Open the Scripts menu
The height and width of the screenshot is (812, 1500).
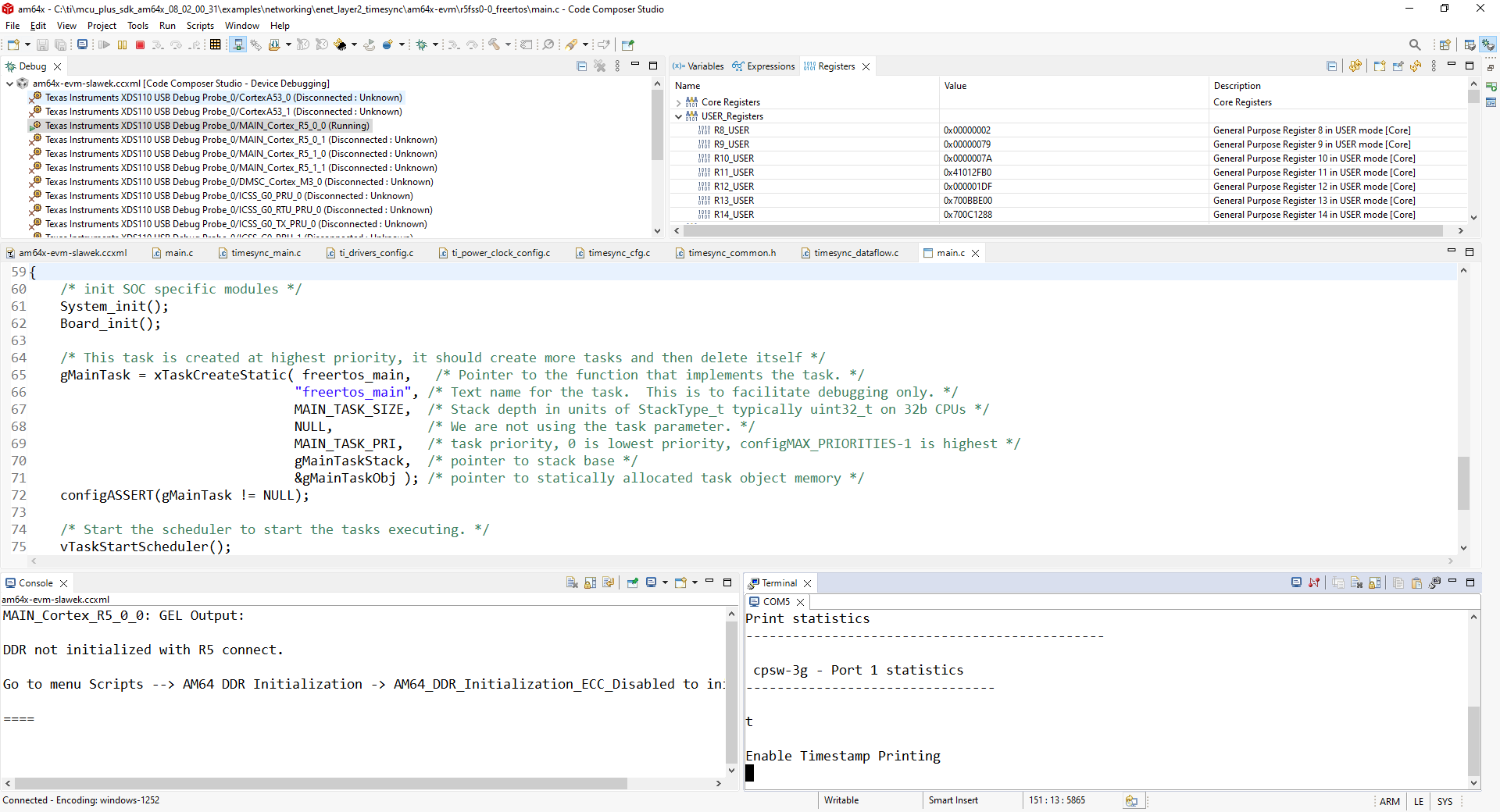(x=200, y=26)
